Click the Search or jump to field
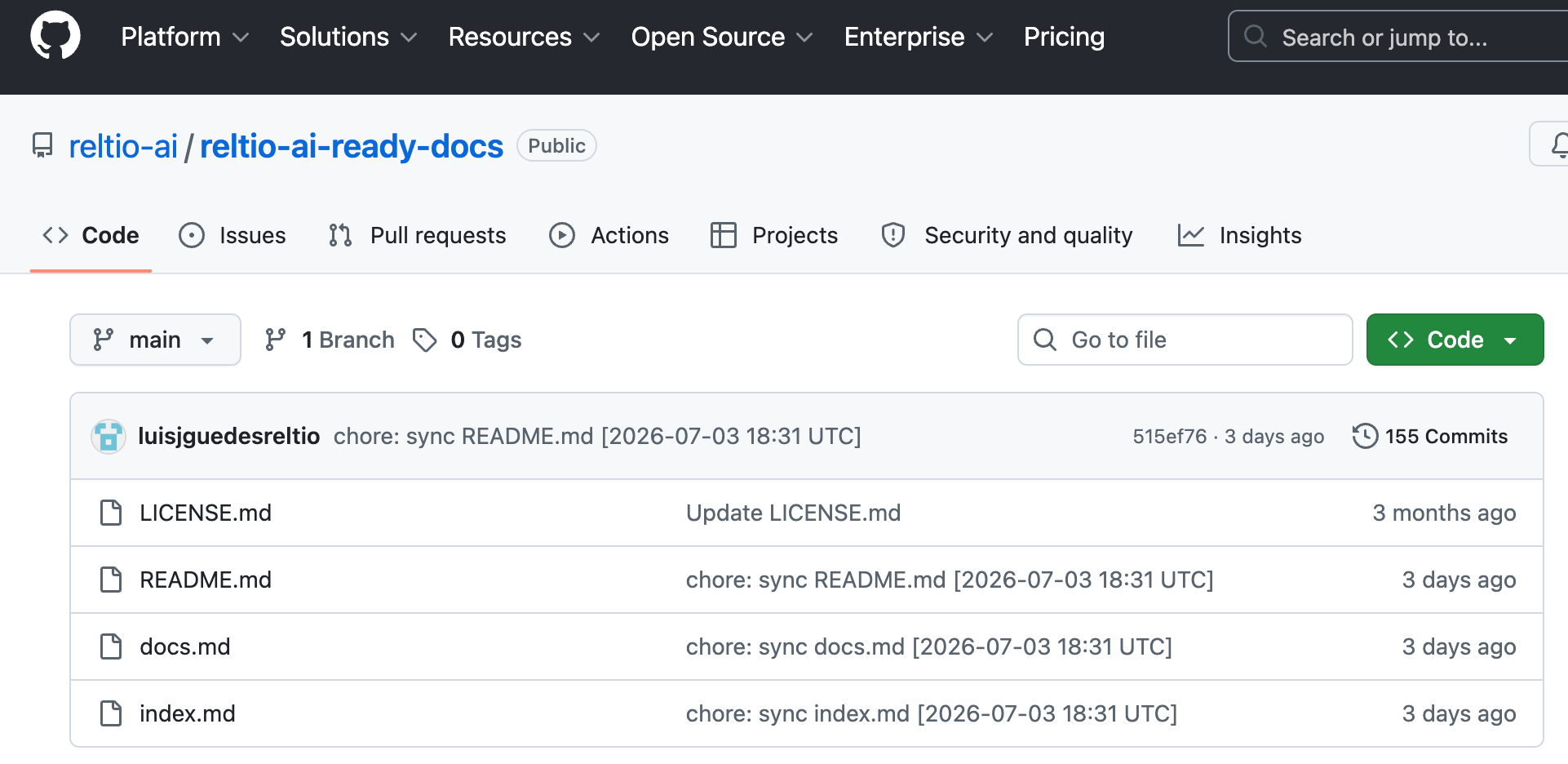 pos(1397,37)
